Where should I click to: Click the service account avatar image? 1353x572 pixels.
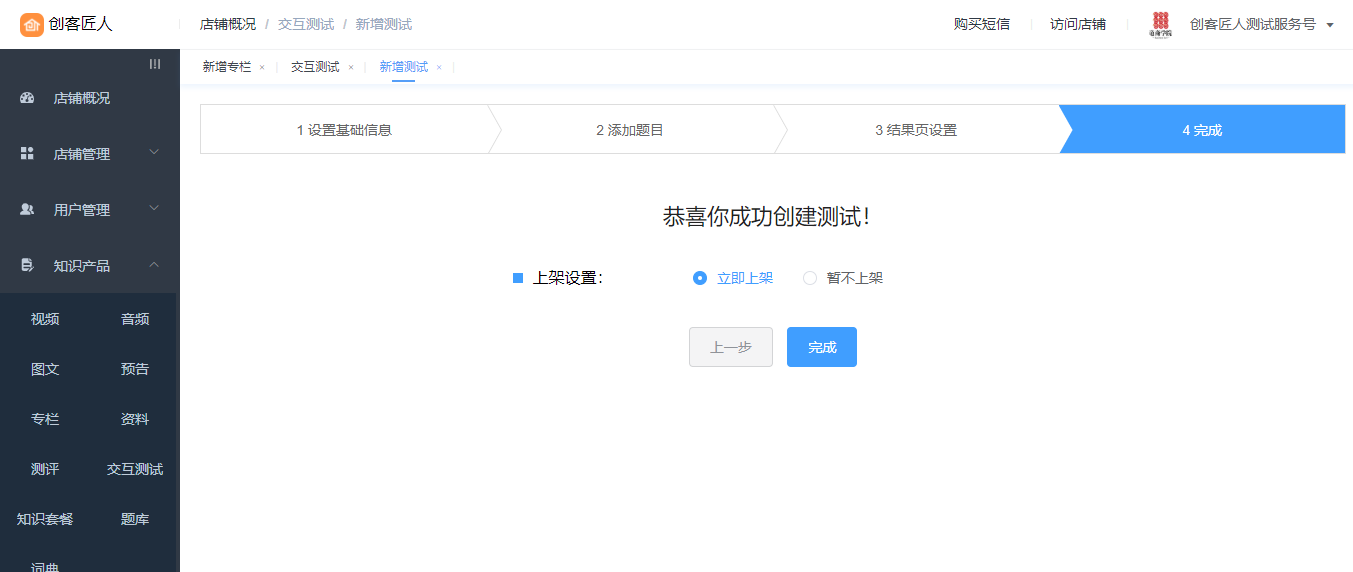(x=1160, y=25)
